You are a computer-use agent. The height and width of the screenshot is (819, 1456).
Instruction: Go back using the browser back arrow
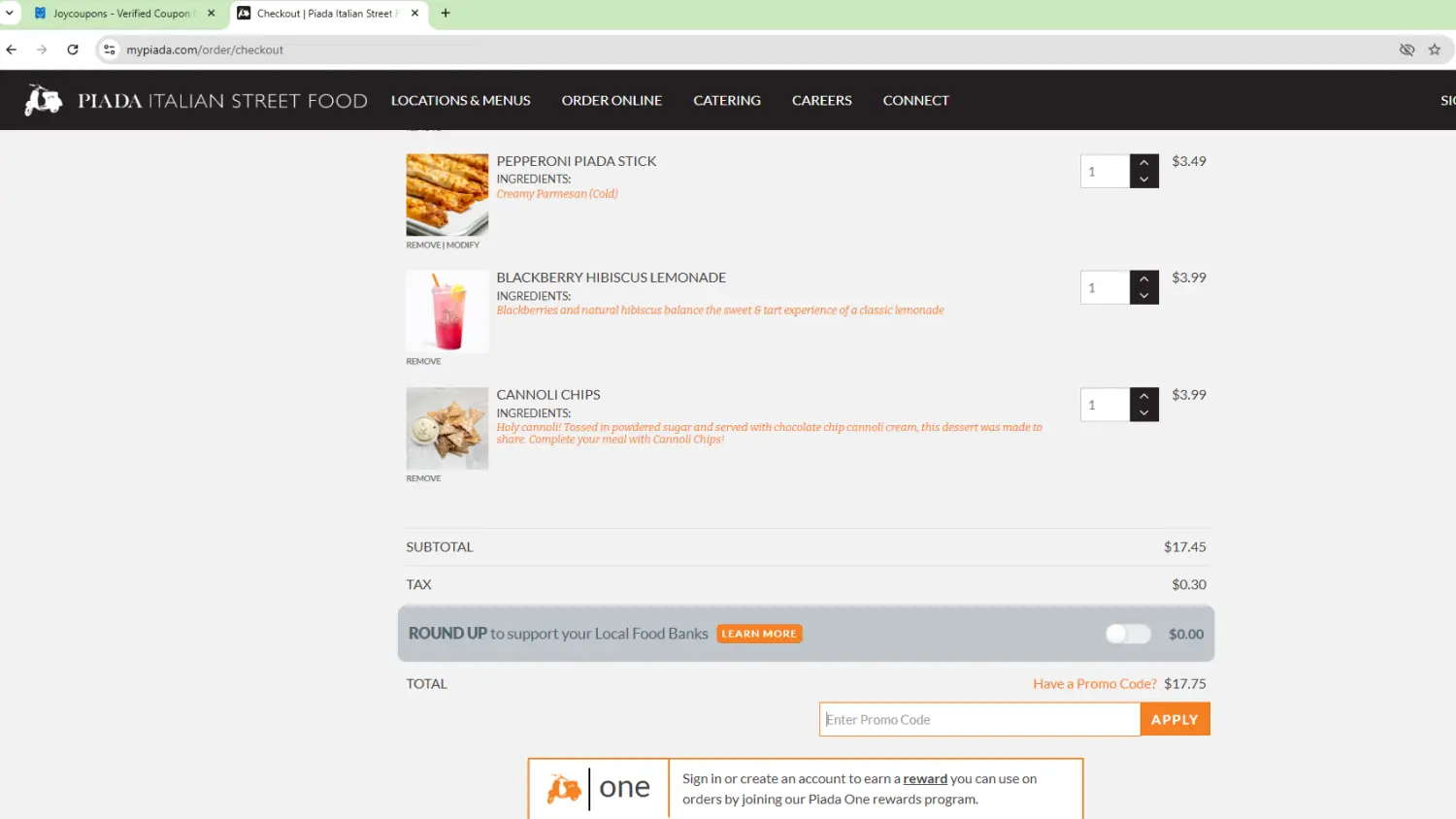12,49
